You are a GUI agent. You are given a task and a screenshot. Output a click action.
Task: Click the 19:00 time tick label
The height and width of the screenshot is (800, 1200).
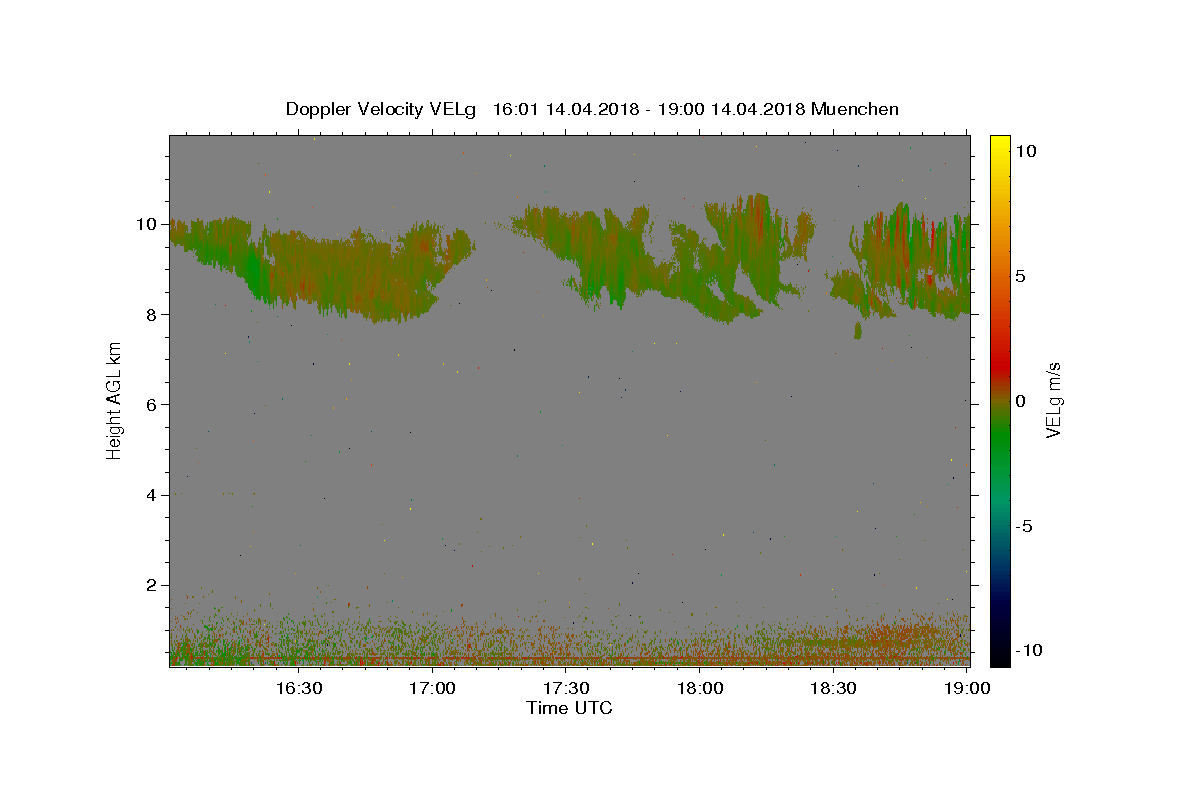pyautogui.click(x=967, y=688)
